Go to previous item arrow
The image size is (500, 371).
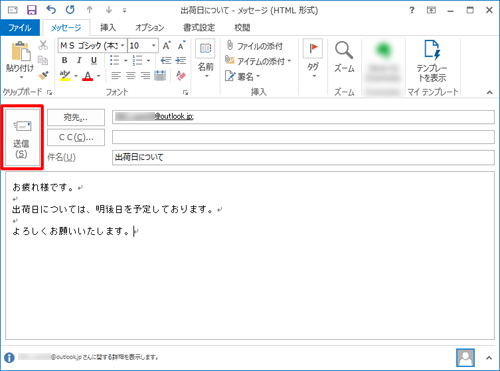[89, 10]
